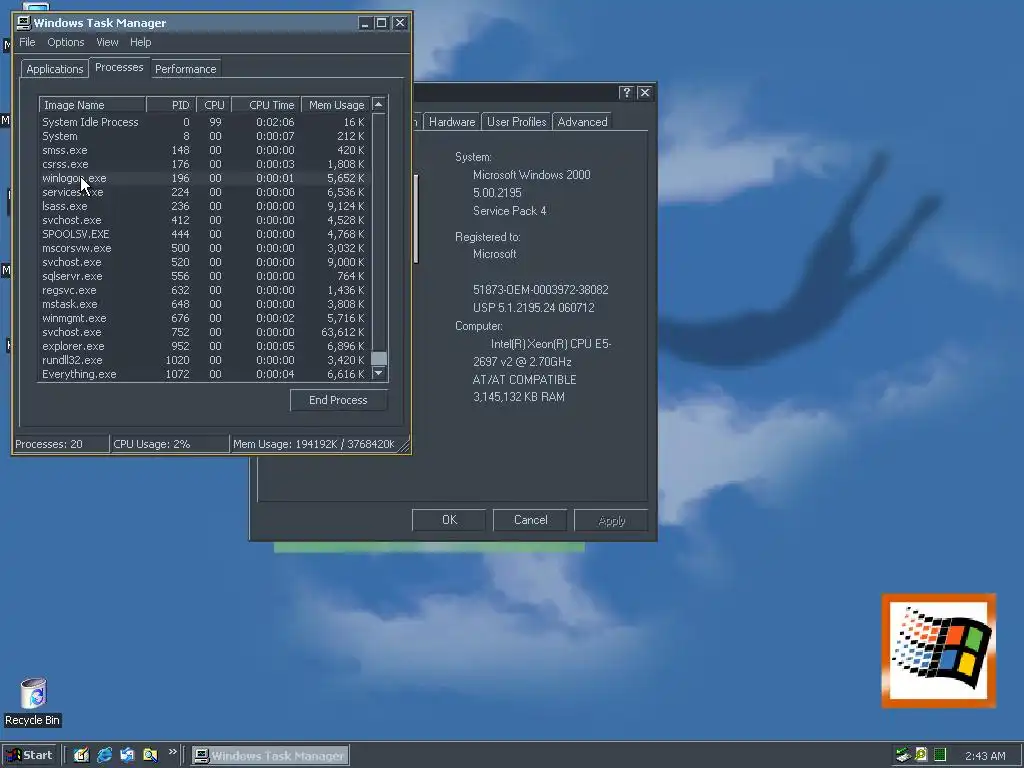Select the System process row
1024x768 pixels.
pyautogui.click(x=204, y=136)
